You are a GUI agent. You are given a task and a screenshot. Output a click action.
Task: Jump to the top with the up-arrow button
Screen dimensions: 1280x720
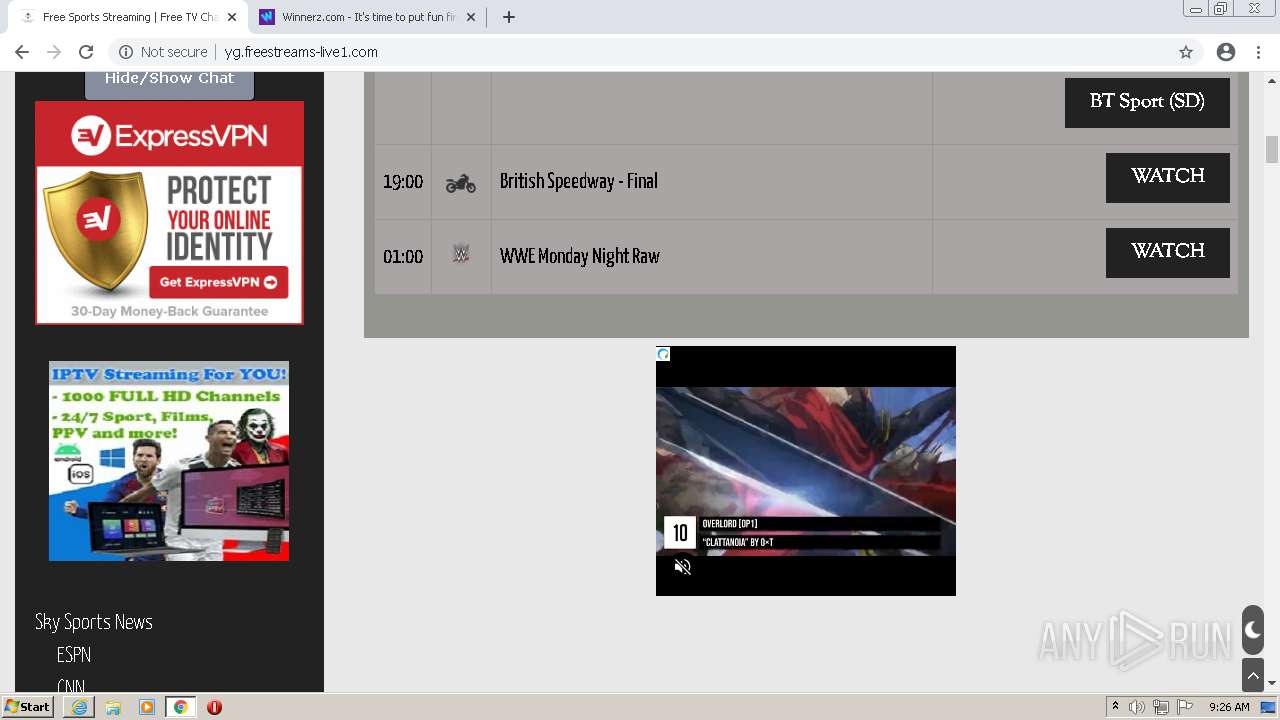1253,675
